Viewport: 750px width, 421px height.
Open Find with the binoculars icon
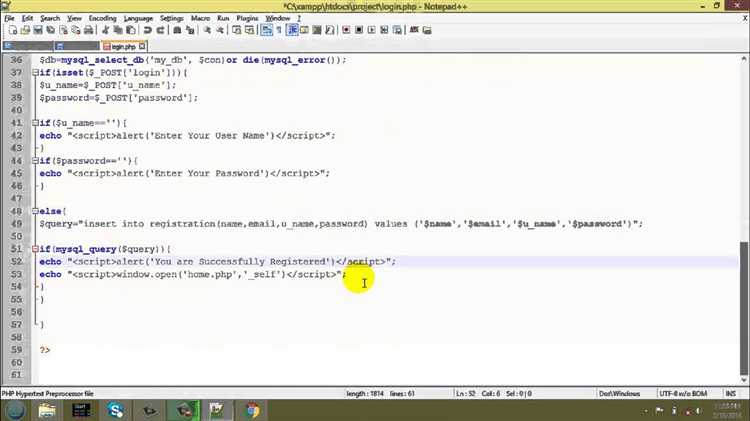(177, 30)
